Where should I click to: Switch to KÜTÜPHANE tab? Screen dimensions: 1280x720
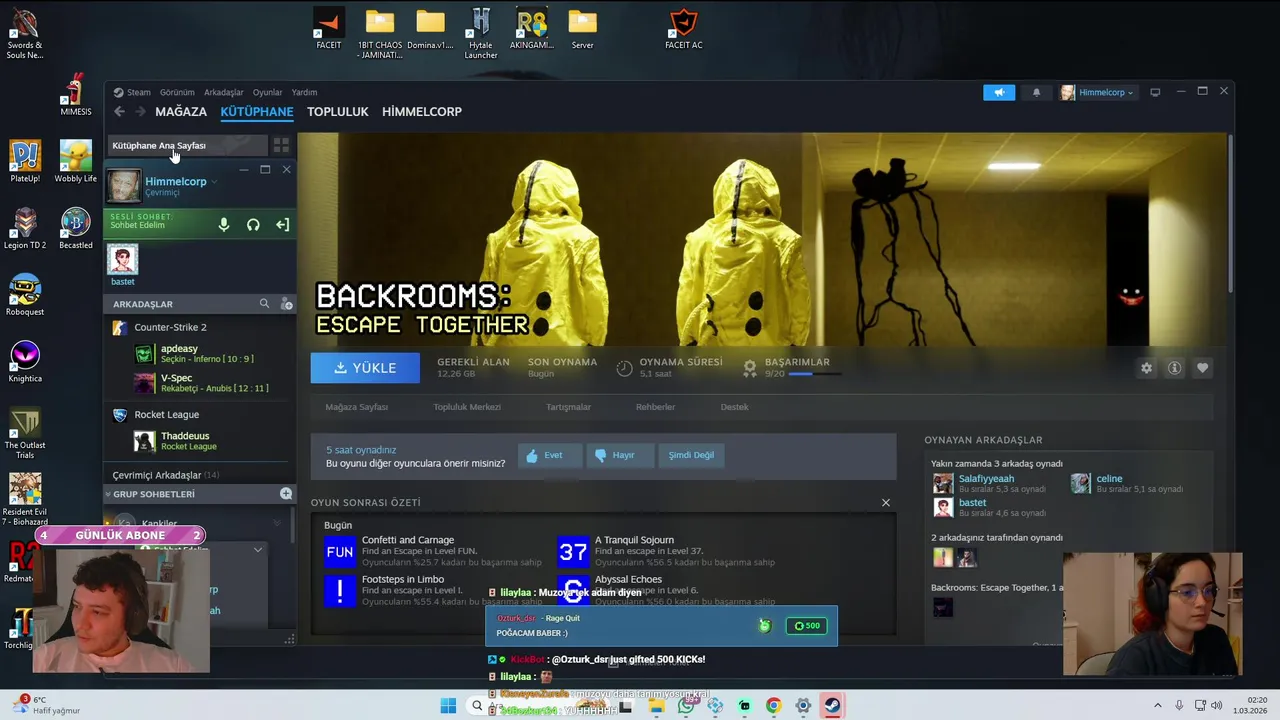click(x=257, y=112)
